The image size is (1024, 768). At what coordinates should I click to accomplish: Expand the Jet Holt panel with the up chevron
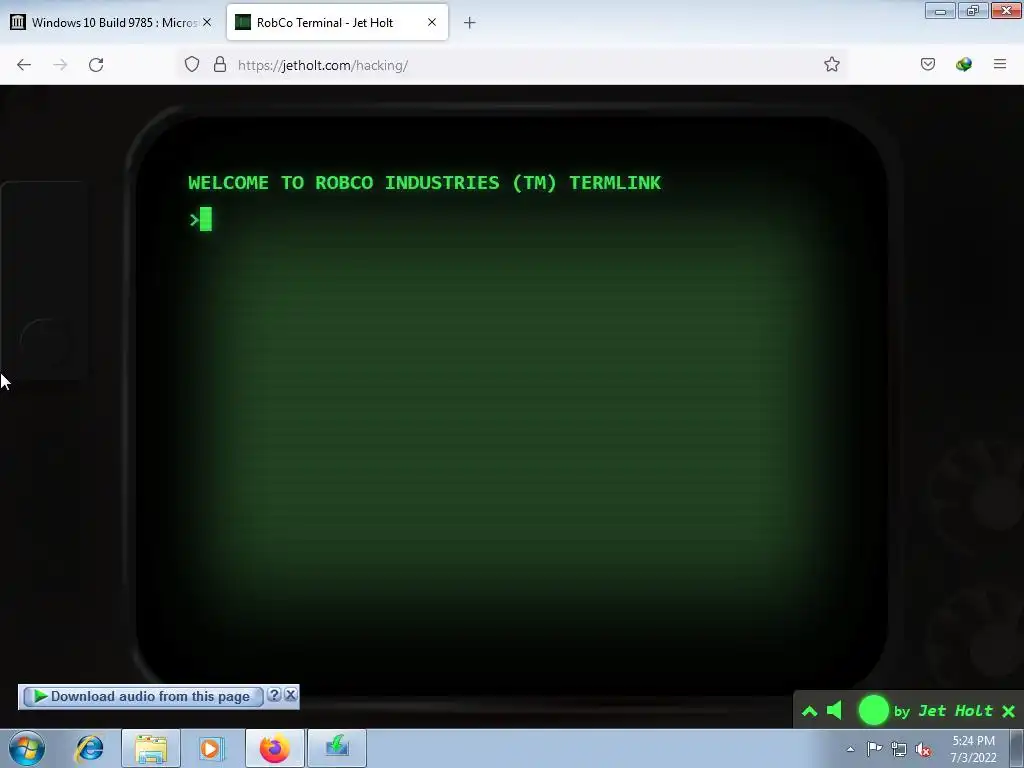pyautogui.click(x=809, y=711)
